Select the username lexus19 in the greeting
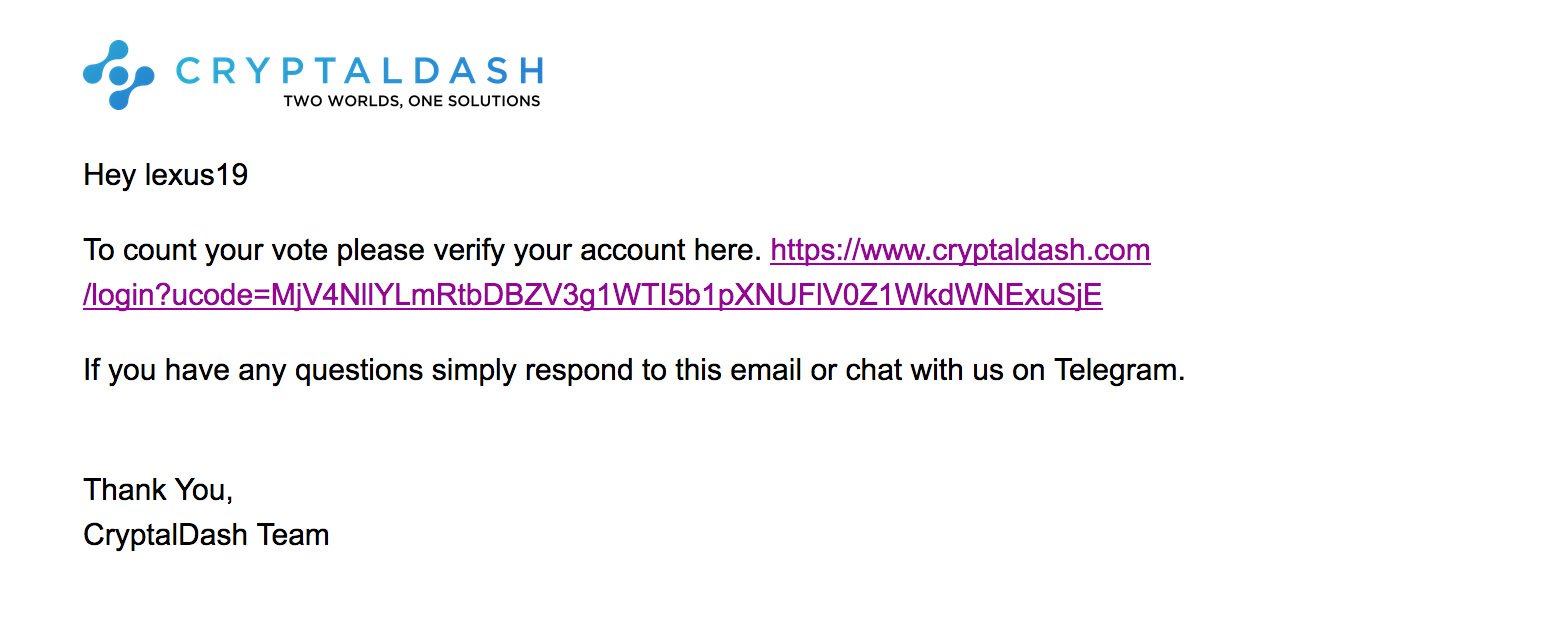The width and height of the screenshot is (1561, 618). pos(196,176)
